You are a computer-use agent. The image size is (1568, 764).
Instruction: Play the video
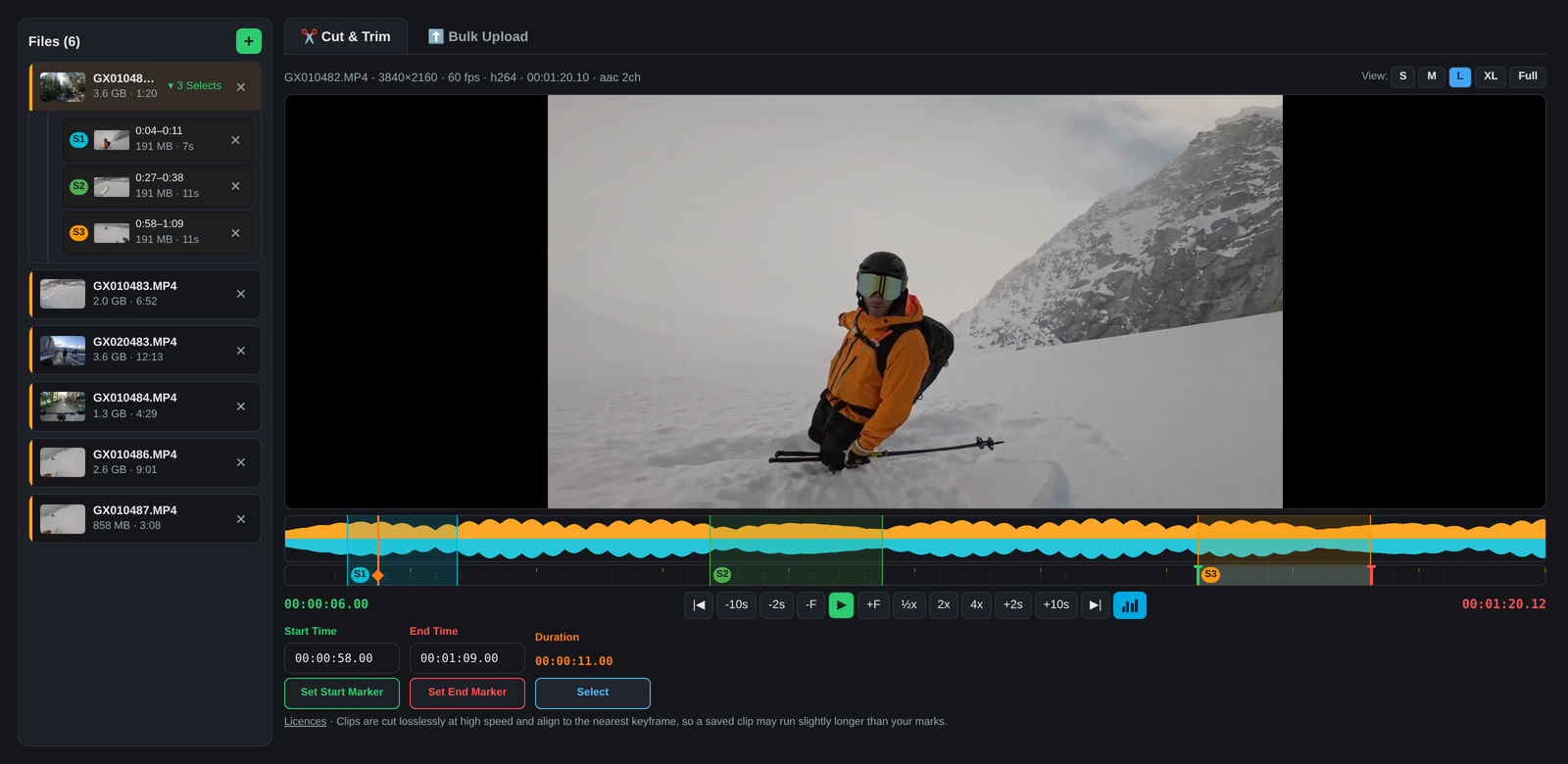pyautogui.click(x=841, y=605)
